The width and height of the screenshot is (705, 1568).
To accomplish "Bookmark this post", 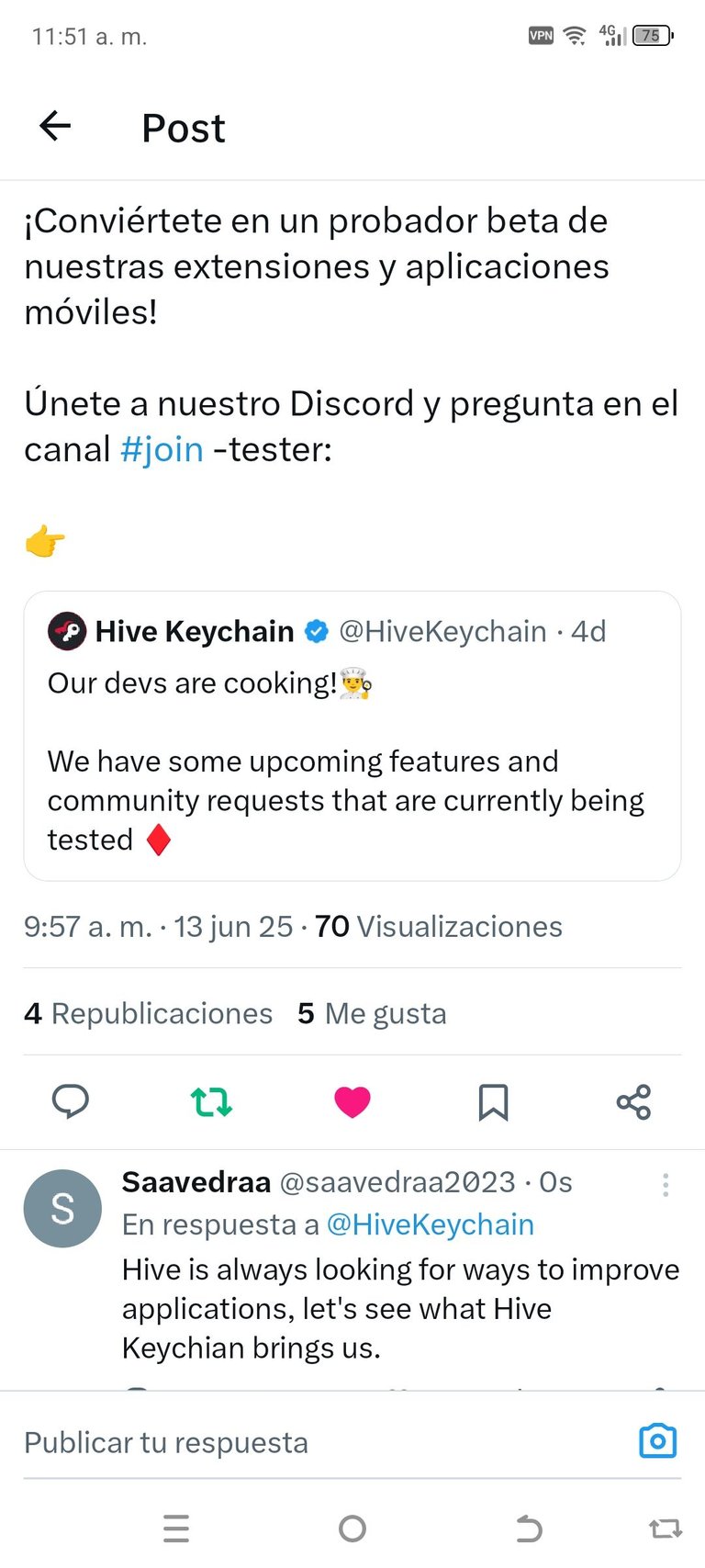I will (493, 1101).
